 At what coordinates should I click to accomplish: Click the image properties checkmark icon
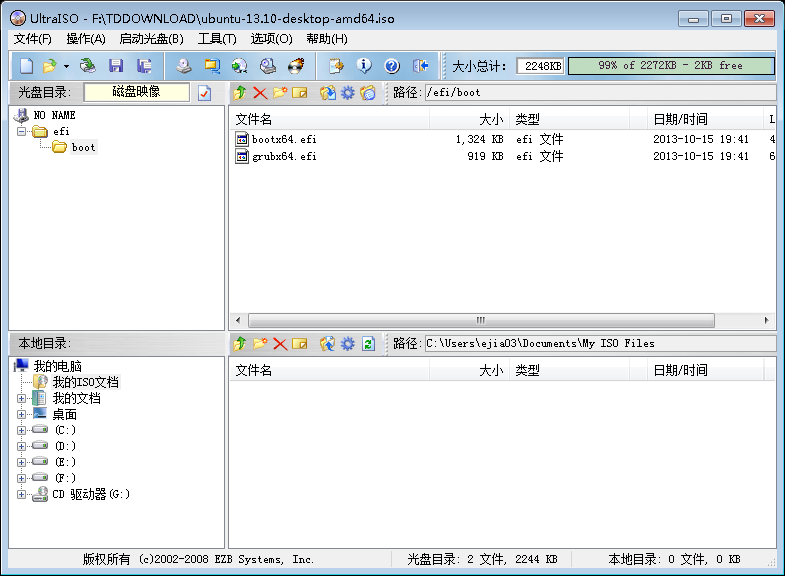[x=205, y=93]
